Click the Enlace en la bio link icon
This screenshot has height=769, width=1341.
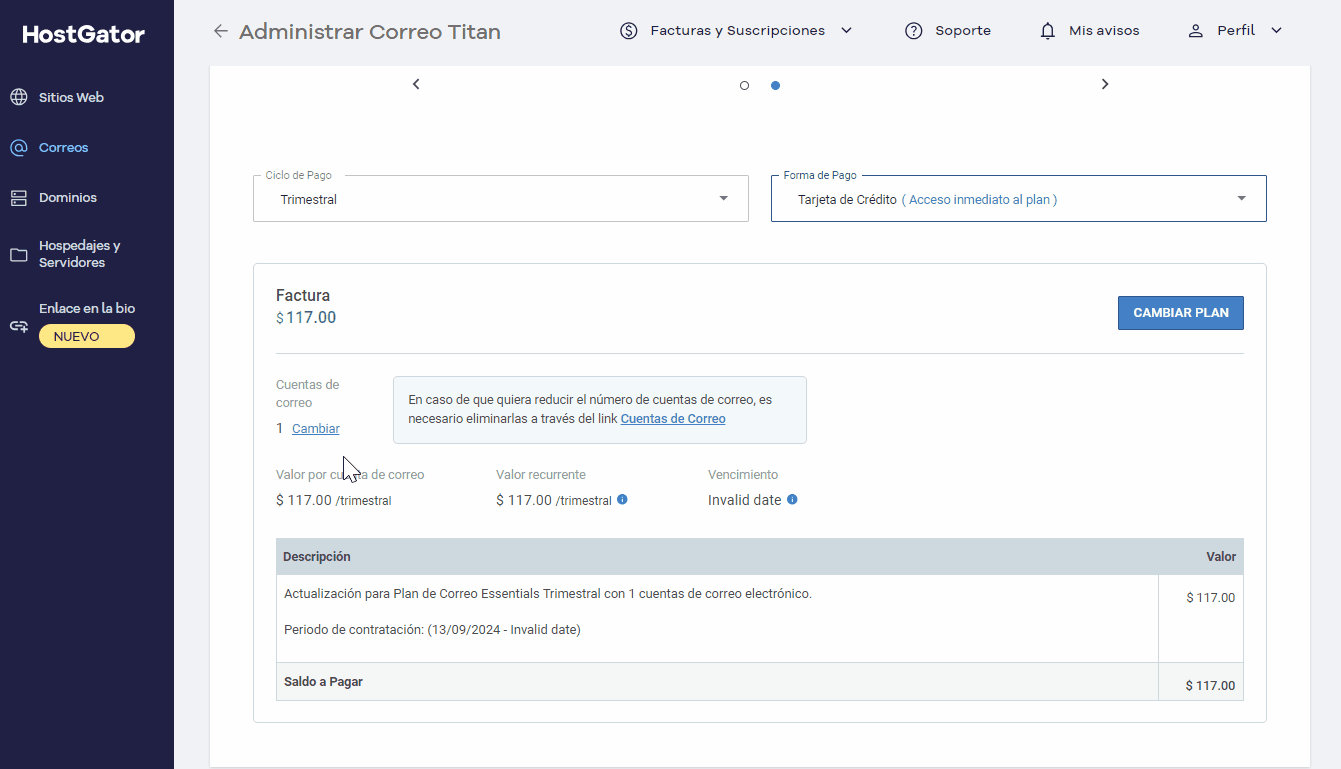tap(18, 326)
